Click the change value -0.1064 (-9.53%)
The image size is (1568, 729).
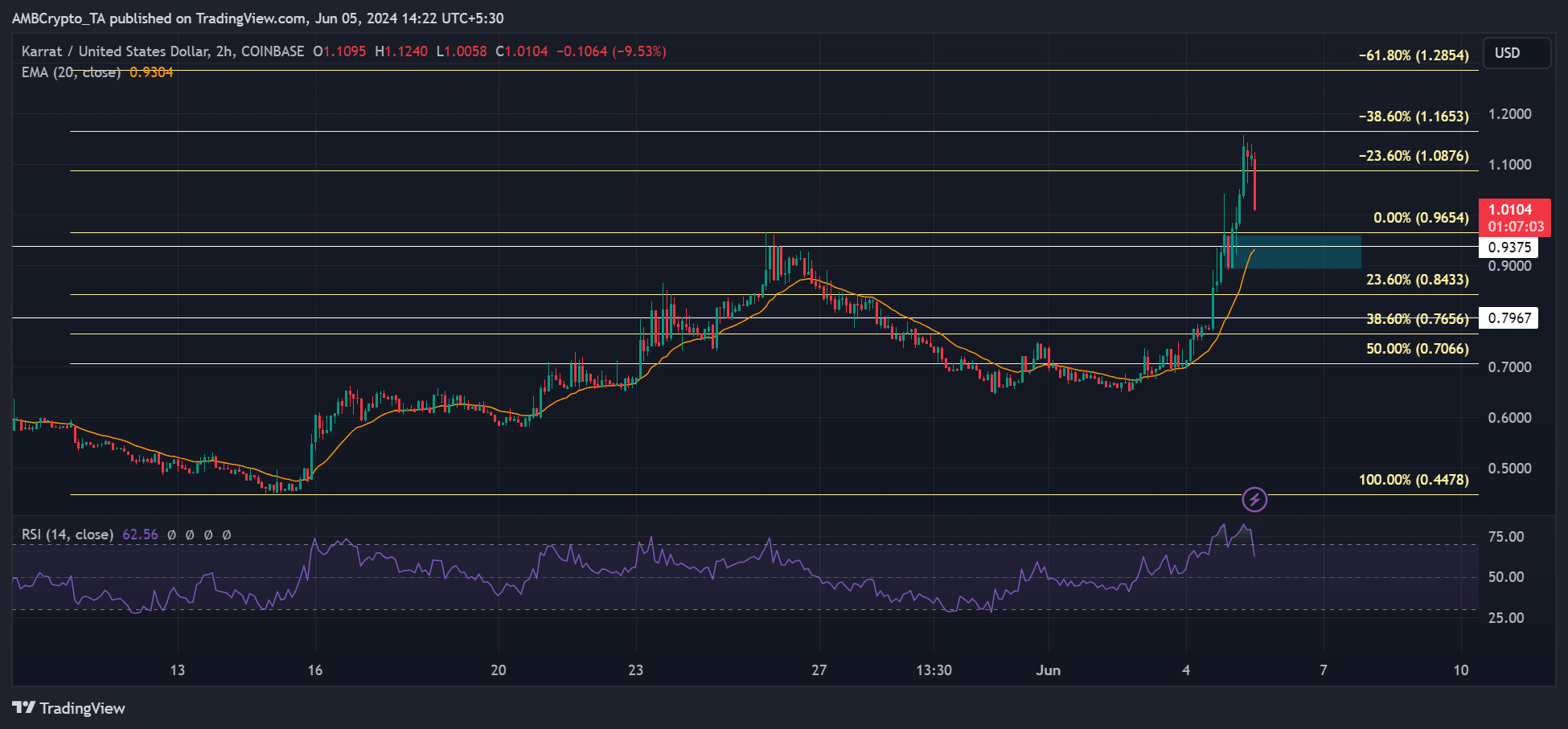tap(611, 51)
